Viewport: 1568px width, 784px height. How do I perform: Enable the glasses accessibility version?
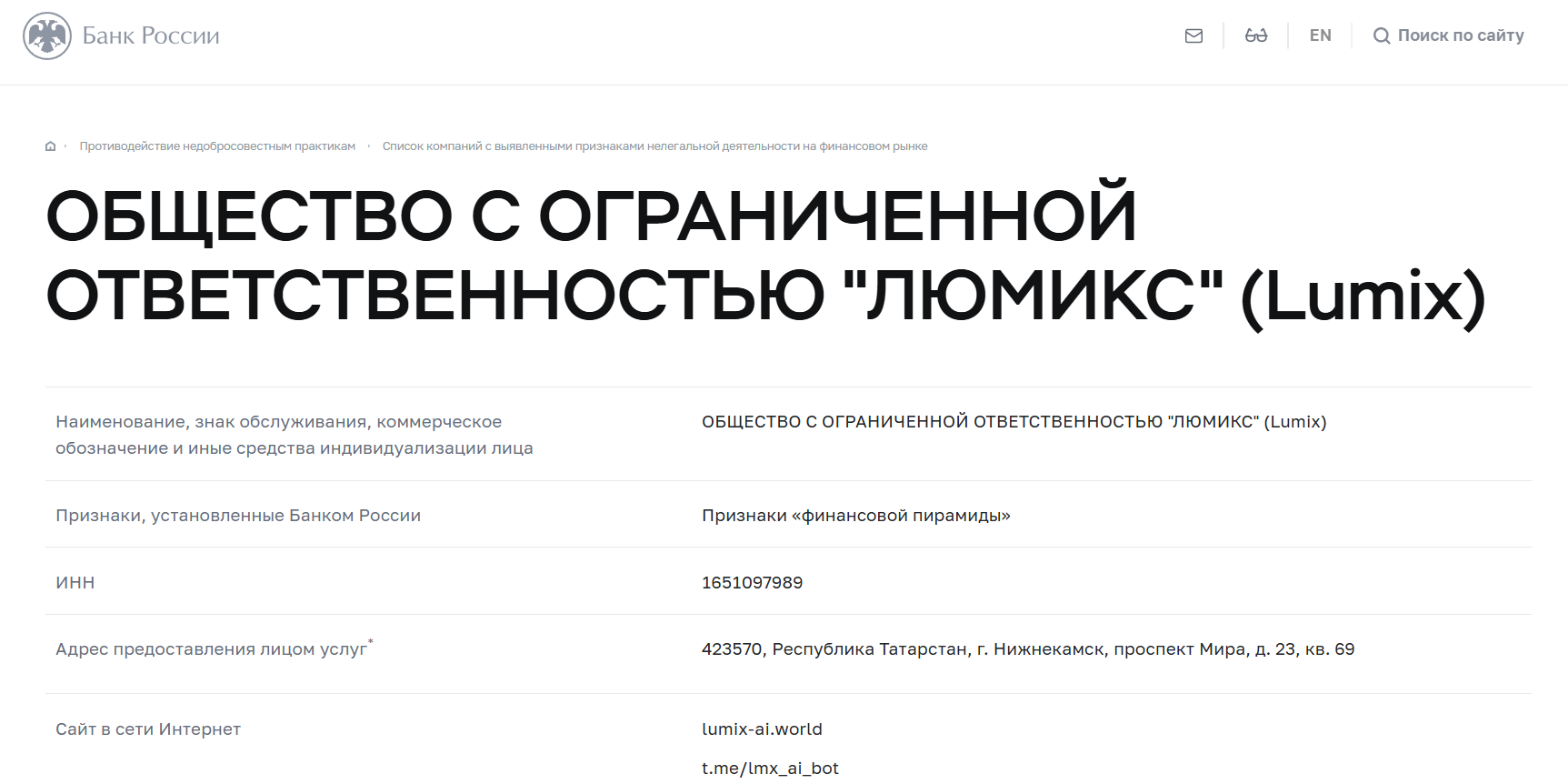tap(1256, 35)
